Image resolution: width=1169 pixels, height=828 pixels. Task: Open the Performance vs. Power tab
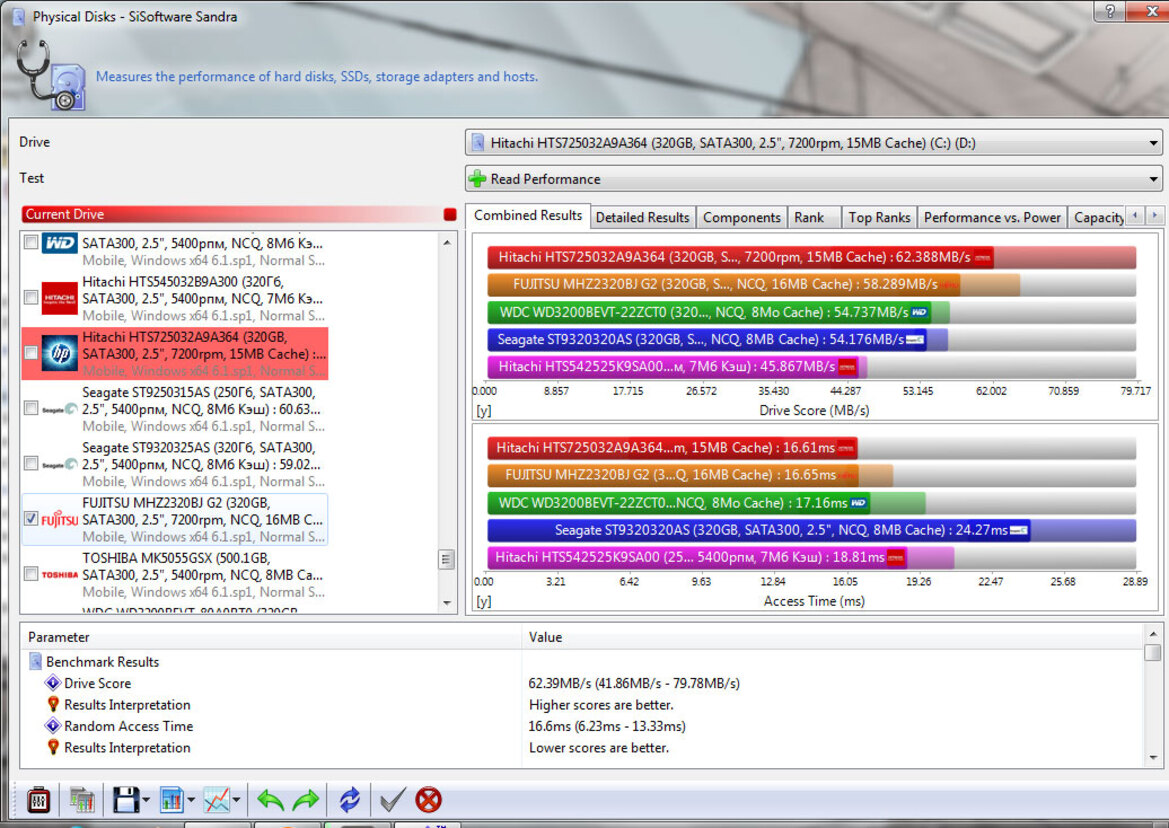point(992,218)
